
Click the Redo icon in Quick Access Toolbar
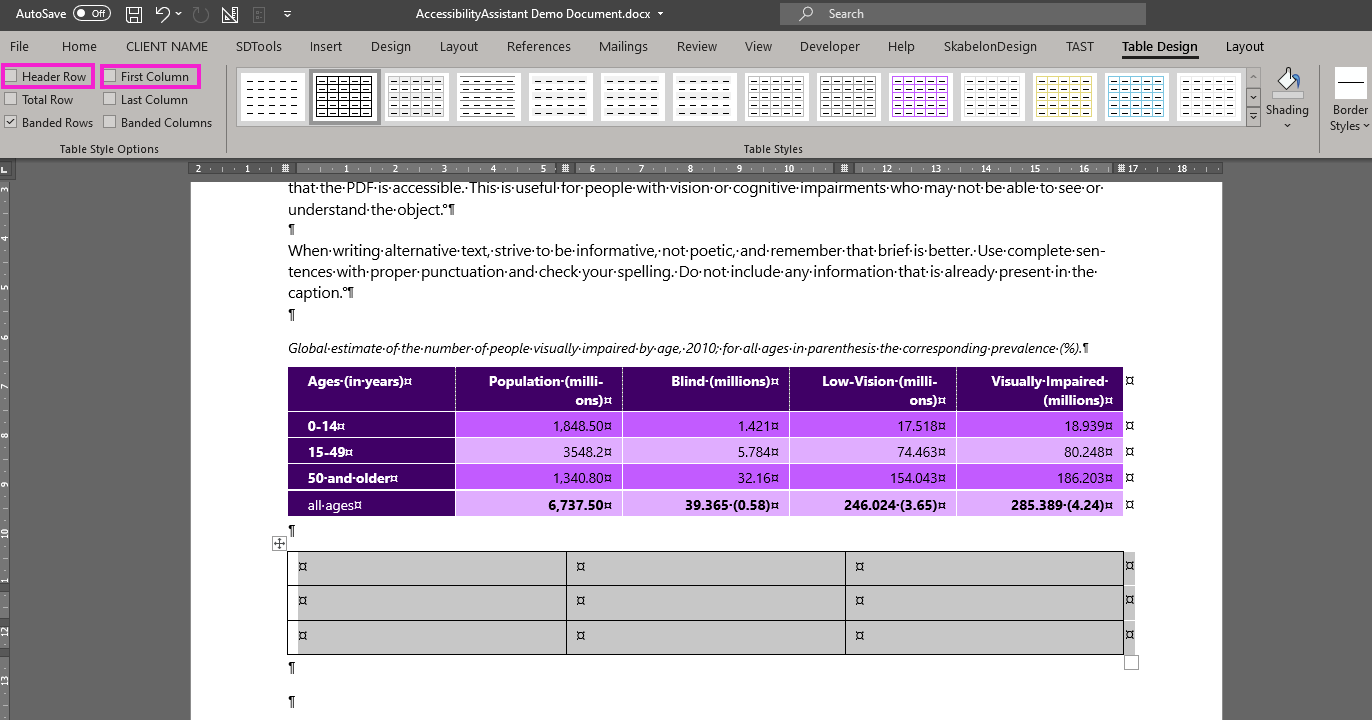pyautogui.click(x=201, y=14)
